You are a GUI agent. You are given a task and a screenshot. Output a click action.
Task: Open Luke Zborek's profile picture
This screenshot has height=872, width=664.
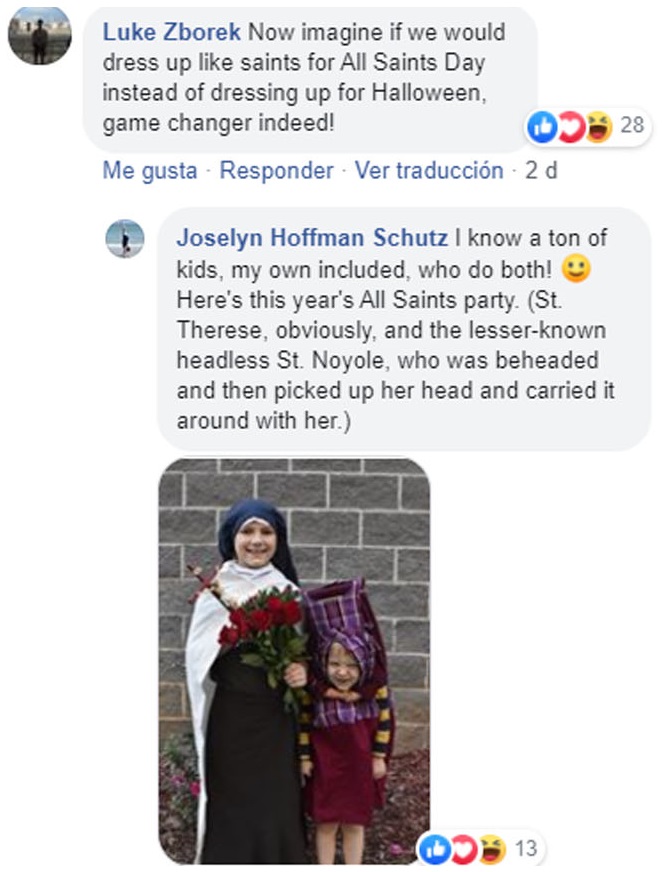click(39, 35)
